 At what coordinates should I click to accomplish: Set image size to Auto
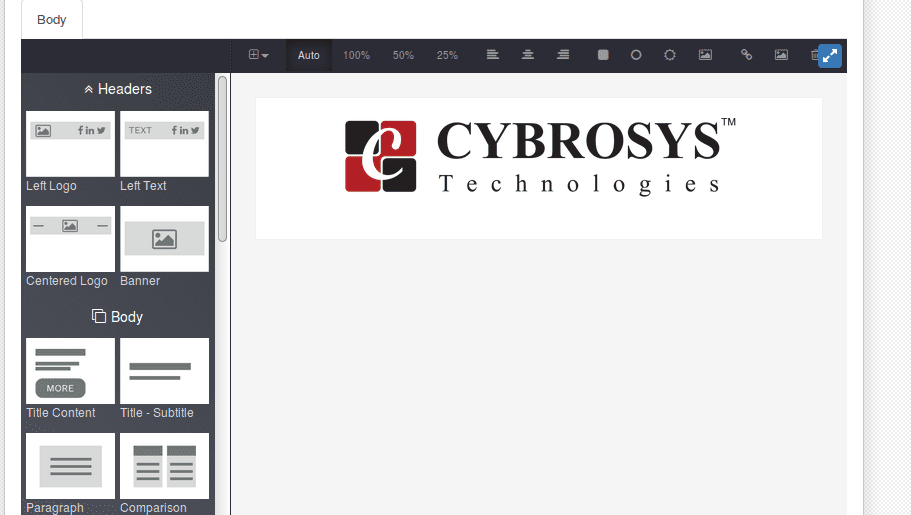pos(309,55)
